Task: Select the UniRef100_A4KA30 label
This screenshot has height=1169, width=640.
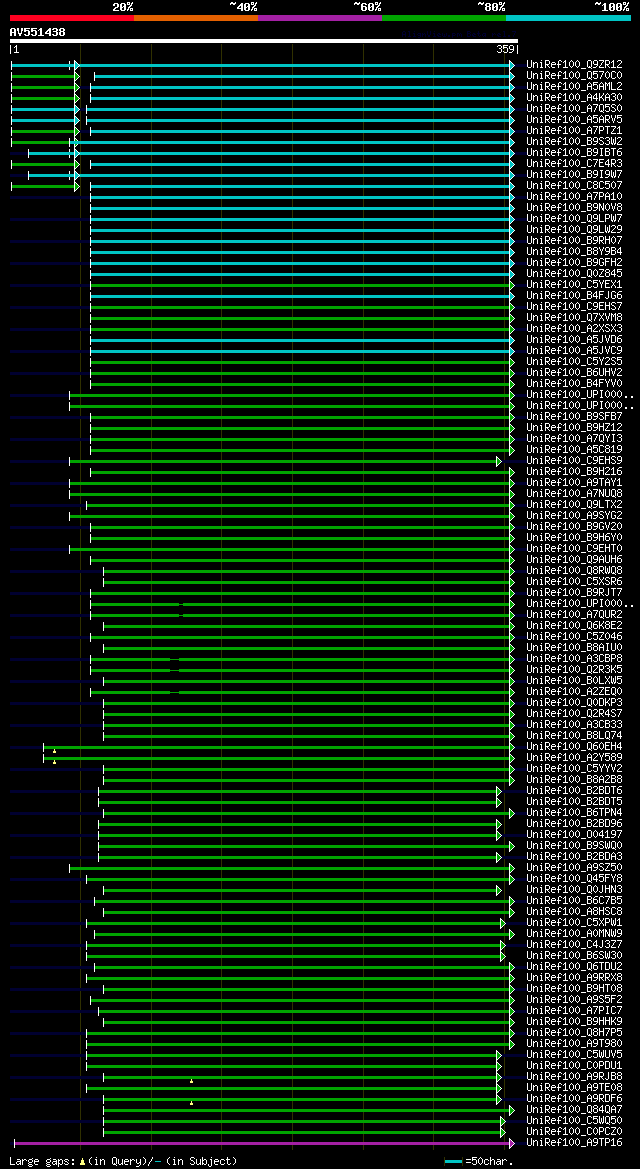Action: [574, 98]
